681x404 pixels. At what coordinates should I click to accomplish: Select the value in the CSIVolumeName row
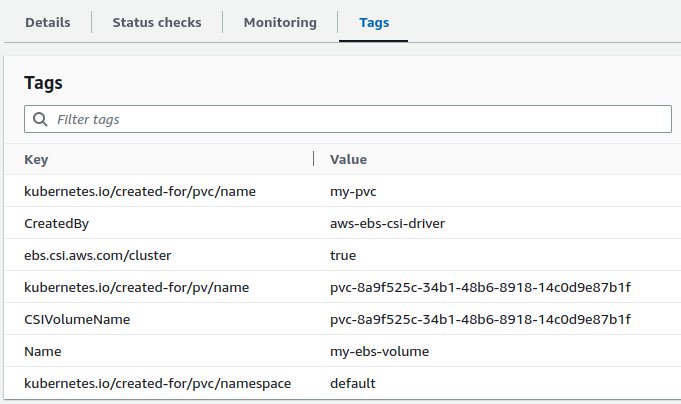[x=480, y=319]
